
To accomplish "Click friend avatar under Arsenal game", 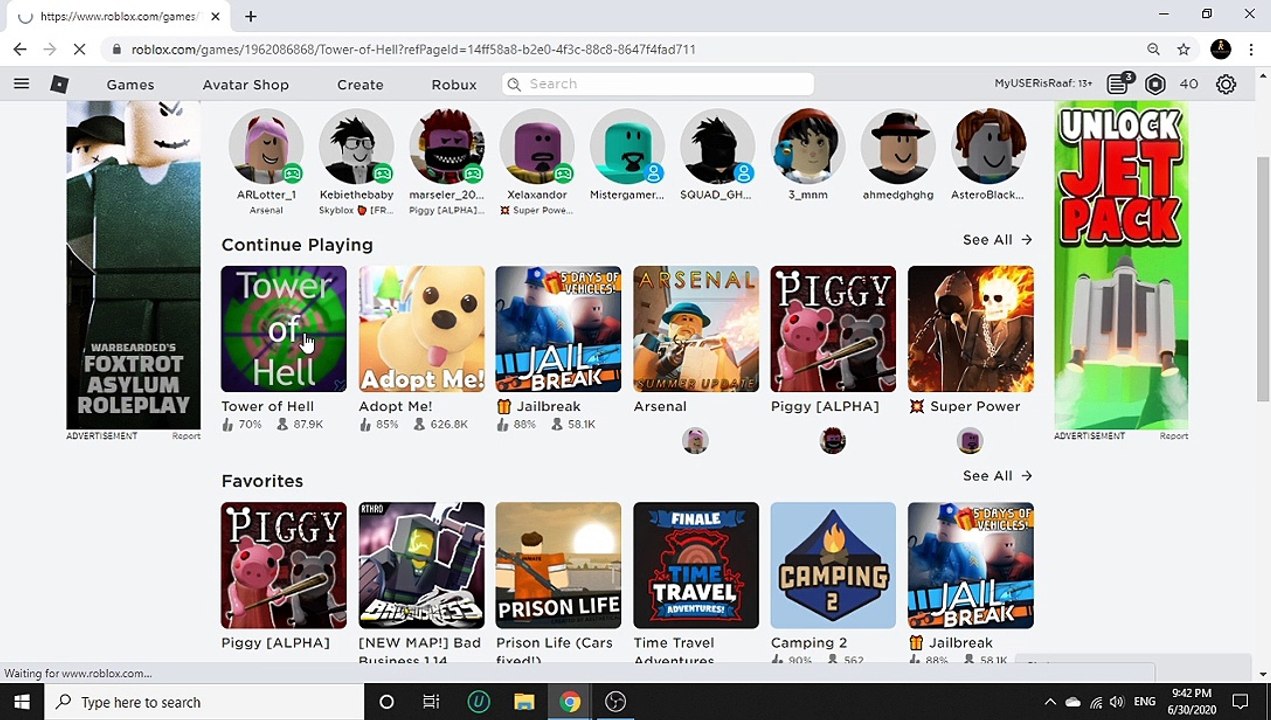I will (x=695, y=440).
